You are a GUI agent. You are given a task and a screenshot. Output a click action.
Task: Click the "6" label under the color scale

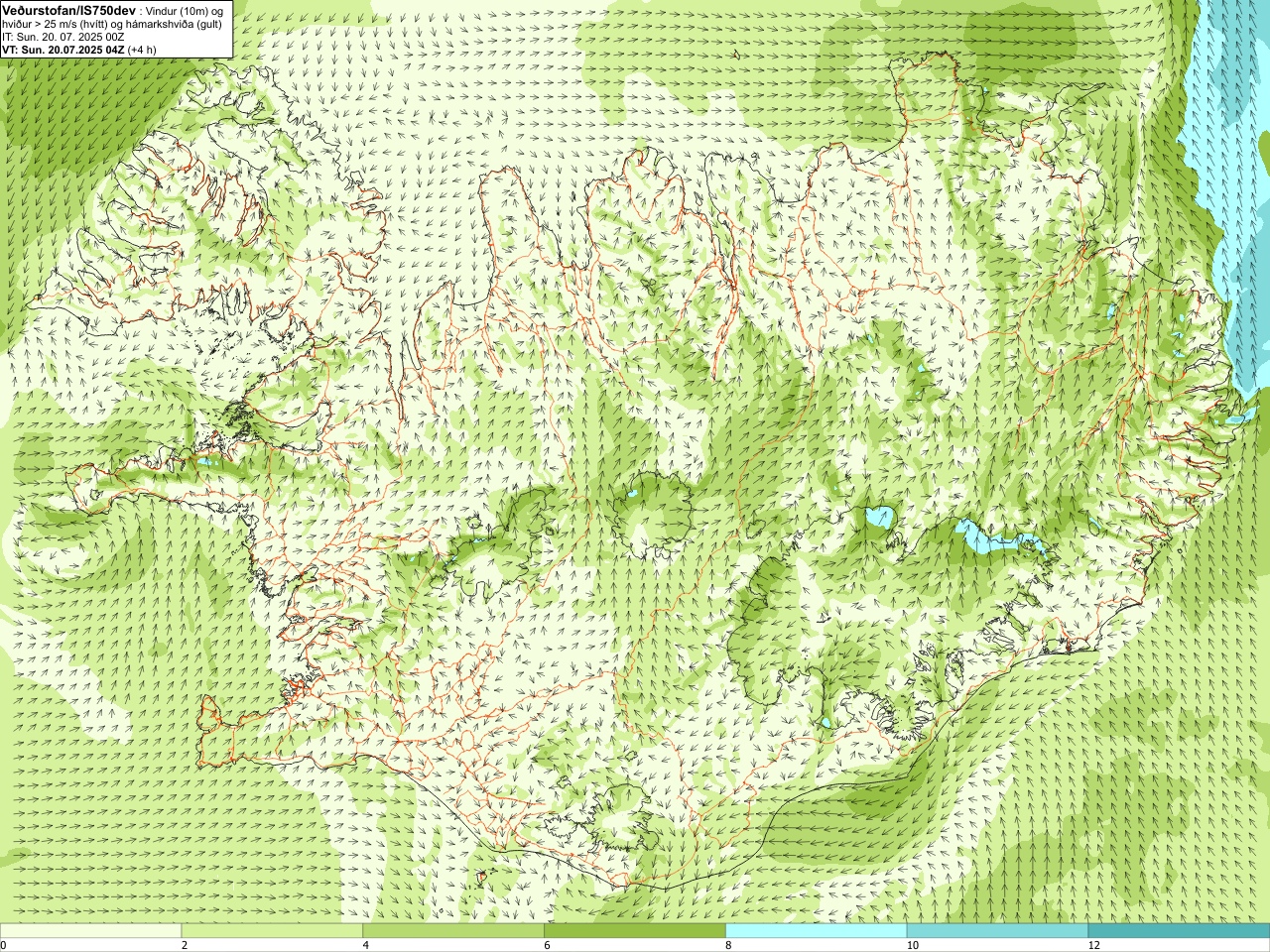[548, 946]
